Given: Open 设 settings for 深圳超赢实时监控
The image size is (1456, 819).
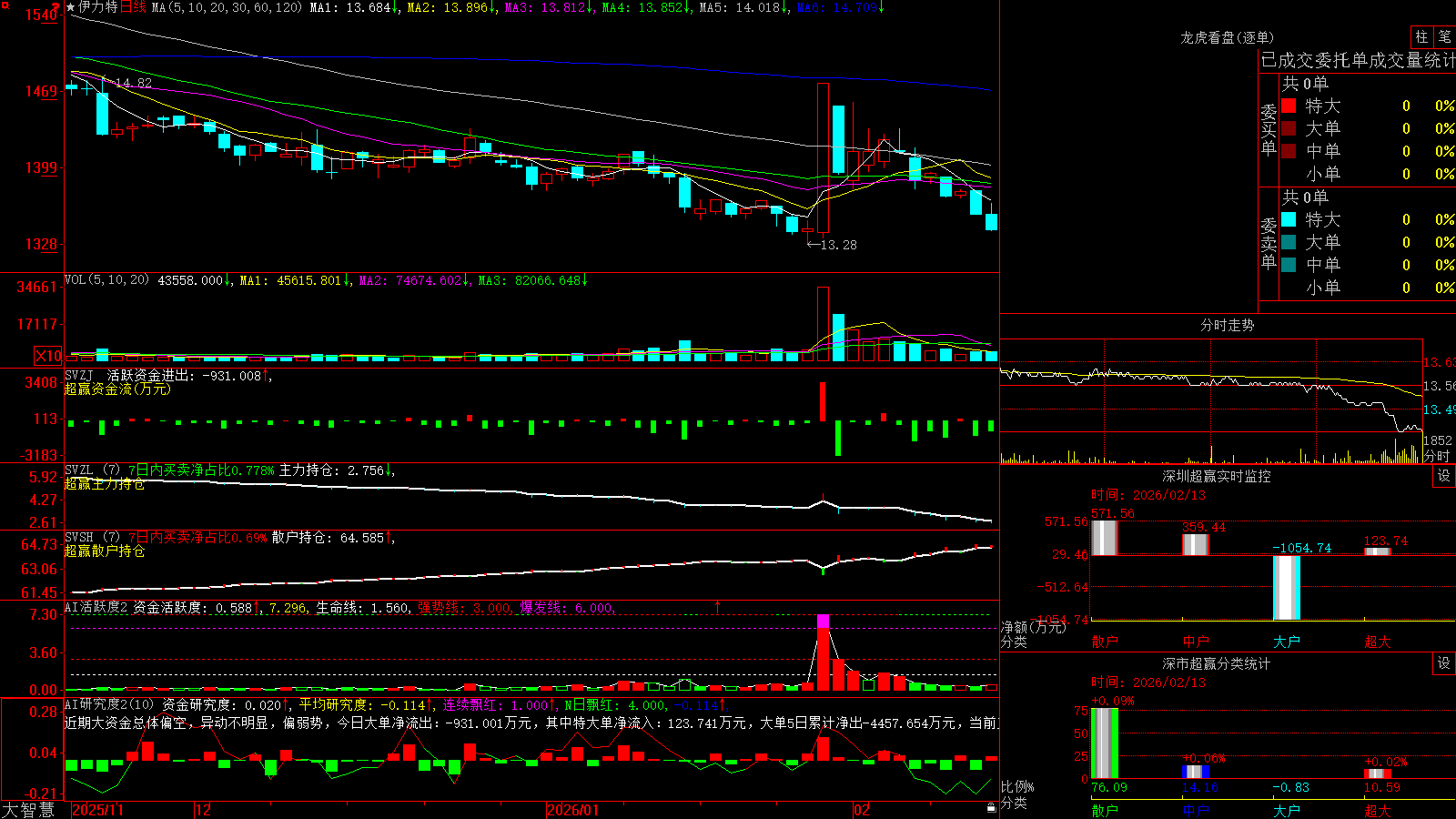Looking at the screenshot, I should tap(1443, 476).
